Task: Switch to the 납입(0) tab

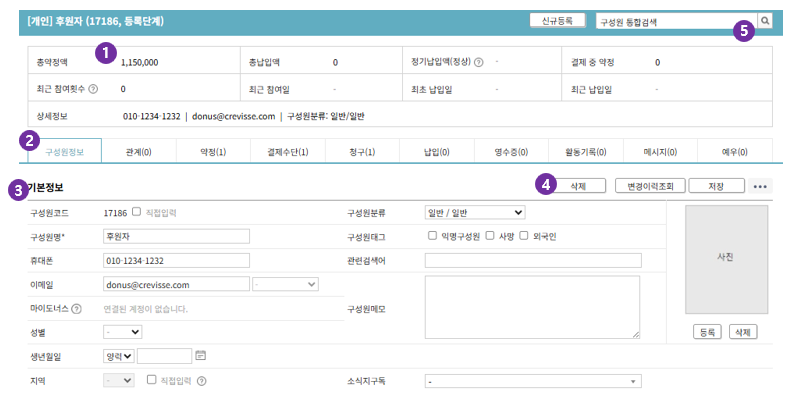Action: click(437, 151)
